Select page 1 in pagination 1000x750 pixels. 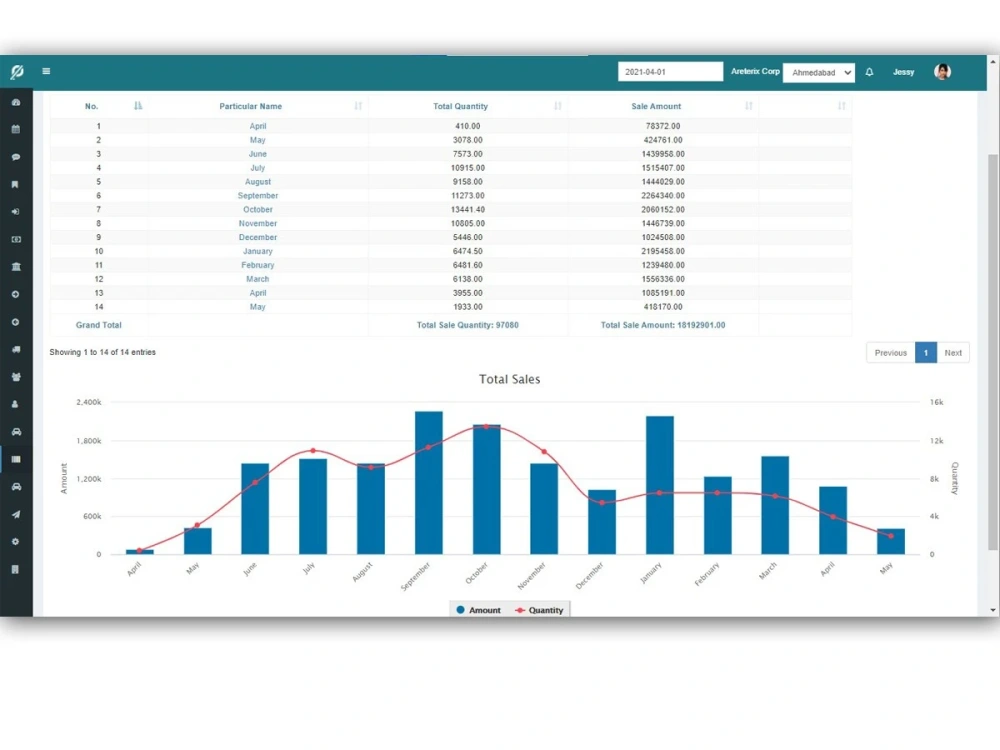pos(926,353)
